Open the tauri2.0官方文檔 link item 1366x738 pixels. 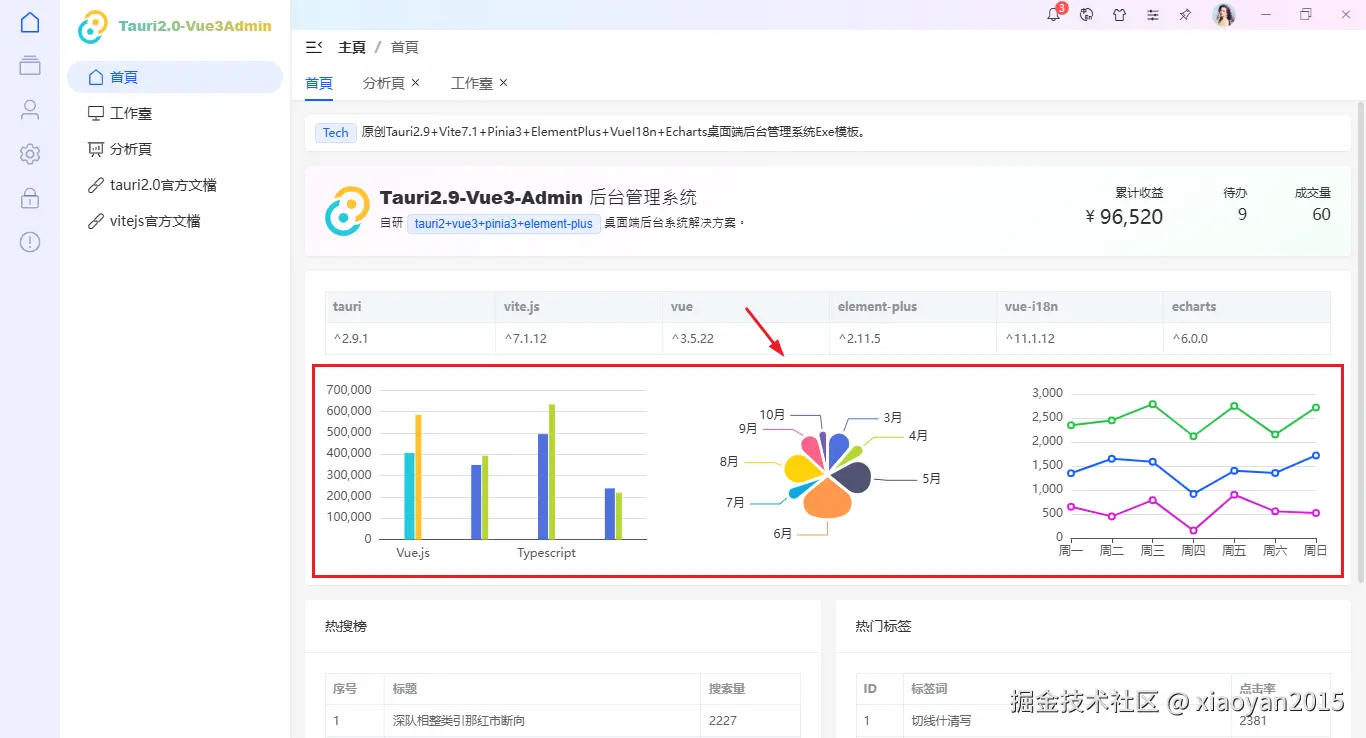[x=175, y=185]
